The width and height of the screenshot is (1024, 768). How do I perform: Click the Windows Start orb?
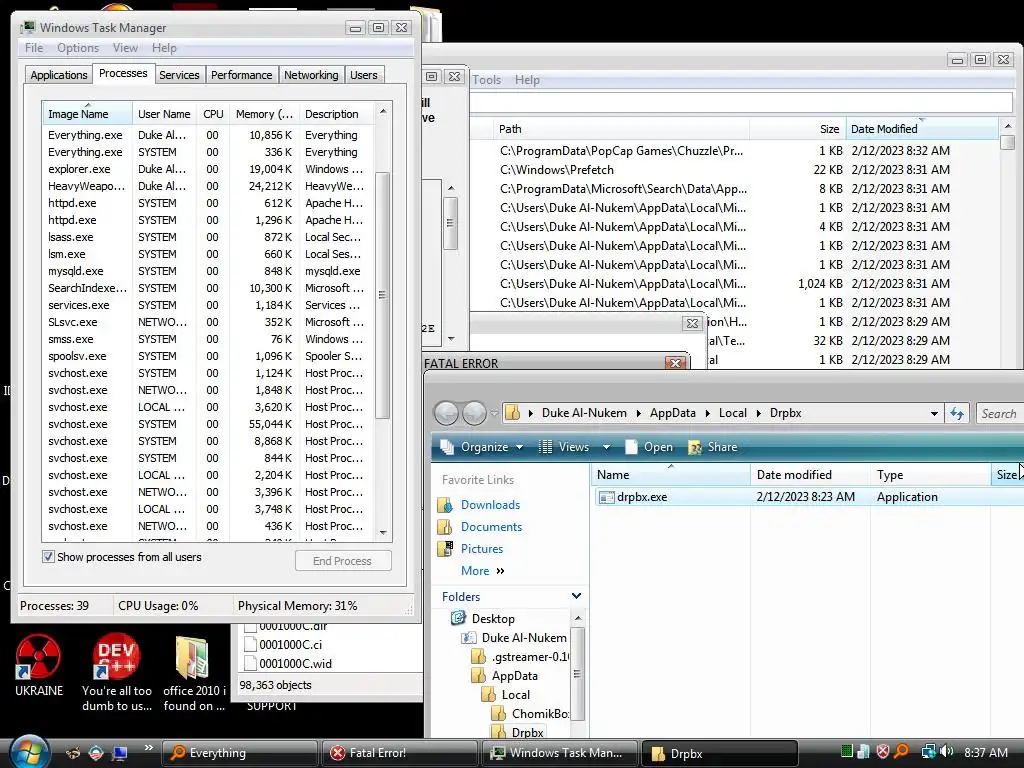29,752
